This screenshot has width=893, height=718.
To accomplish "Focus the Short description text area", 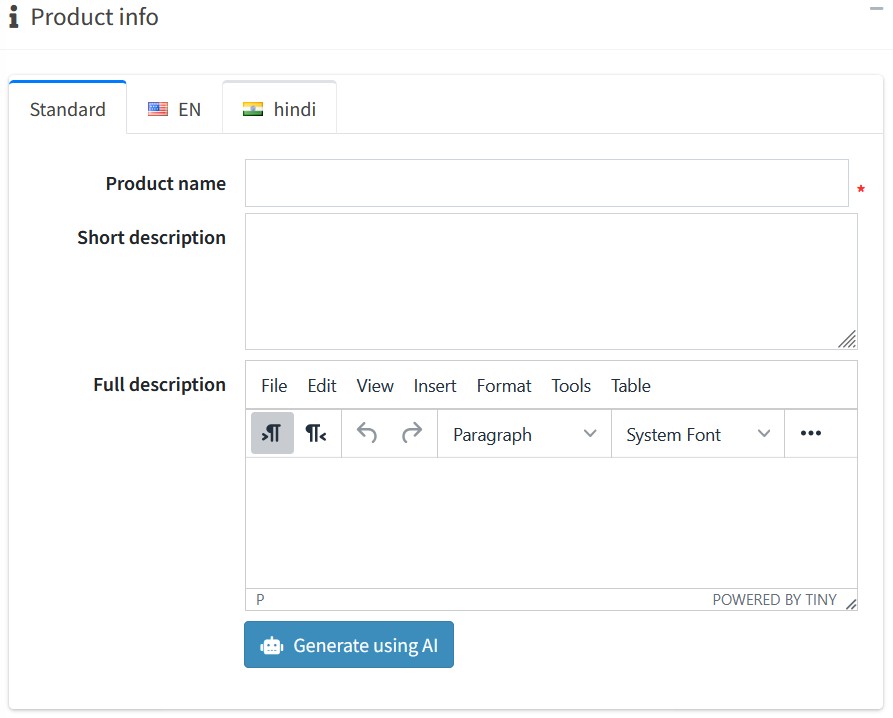I will pyautogui.click(x=551, y=281).
